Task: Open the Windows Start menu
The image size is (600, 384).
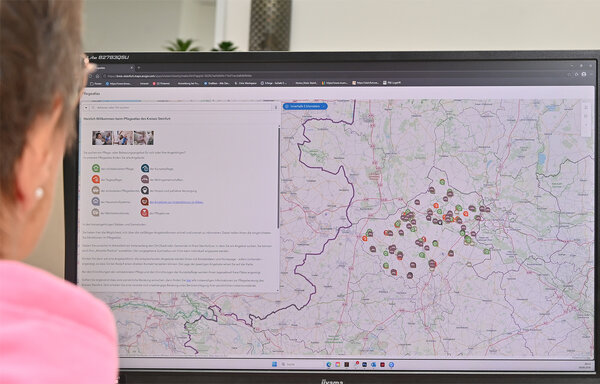Action: point(274,364)
